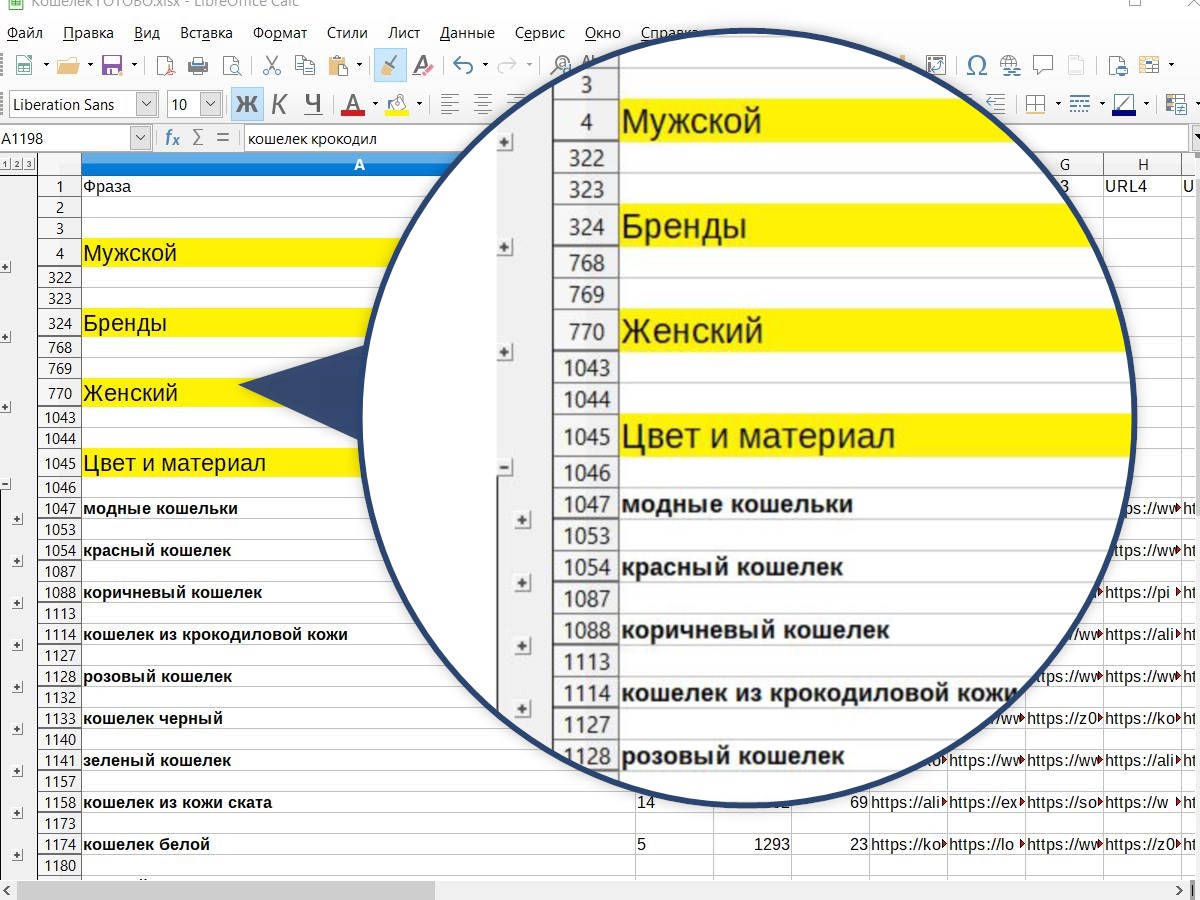Toggle Align Left
Screen dimensions: 1200x900
tap(449, 104)
